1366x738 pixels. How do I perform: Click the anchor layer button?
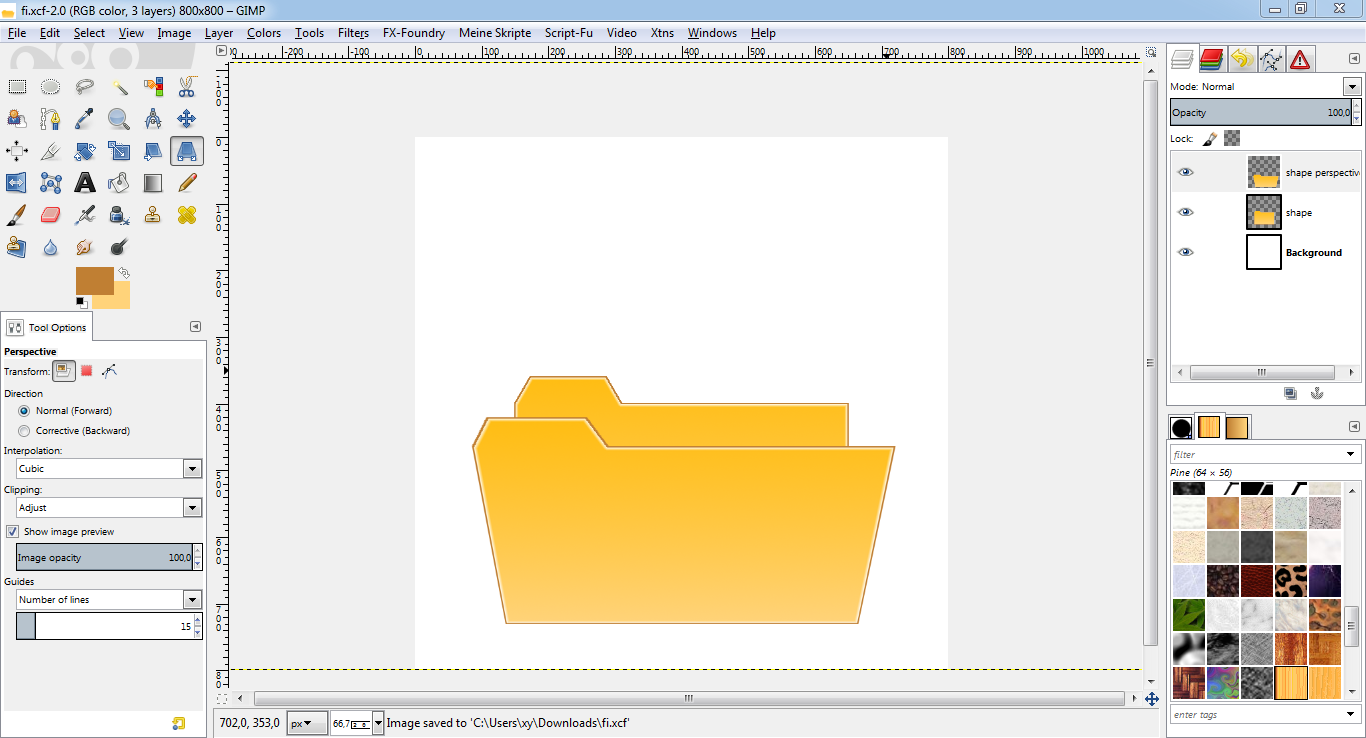(x=1317, y=393)
